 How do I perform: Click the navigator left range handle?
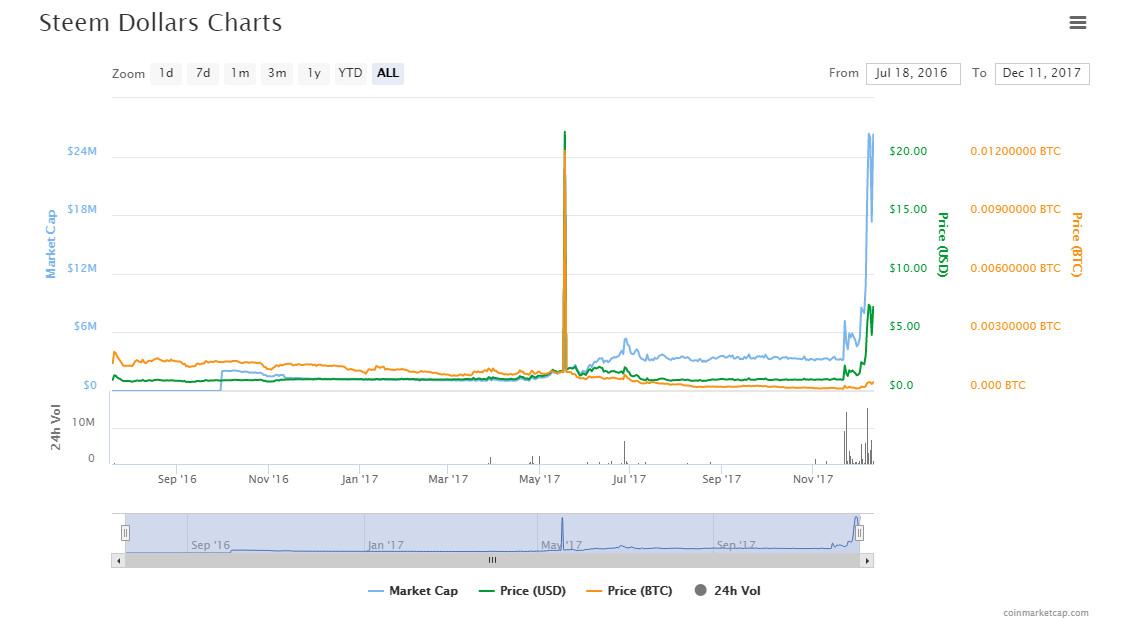(x=125, y=533)
